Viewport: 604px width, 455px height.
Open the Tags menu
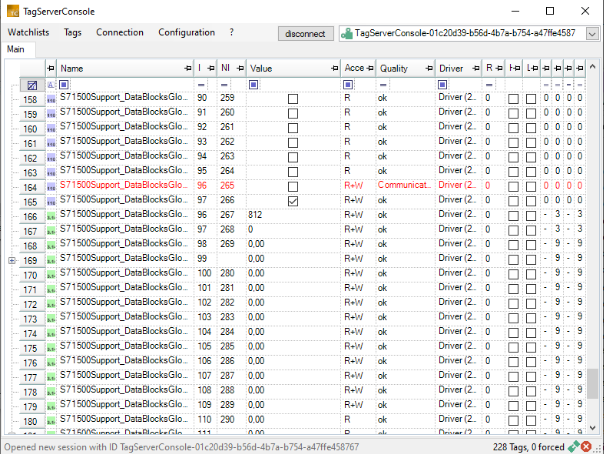coord(72,32)
